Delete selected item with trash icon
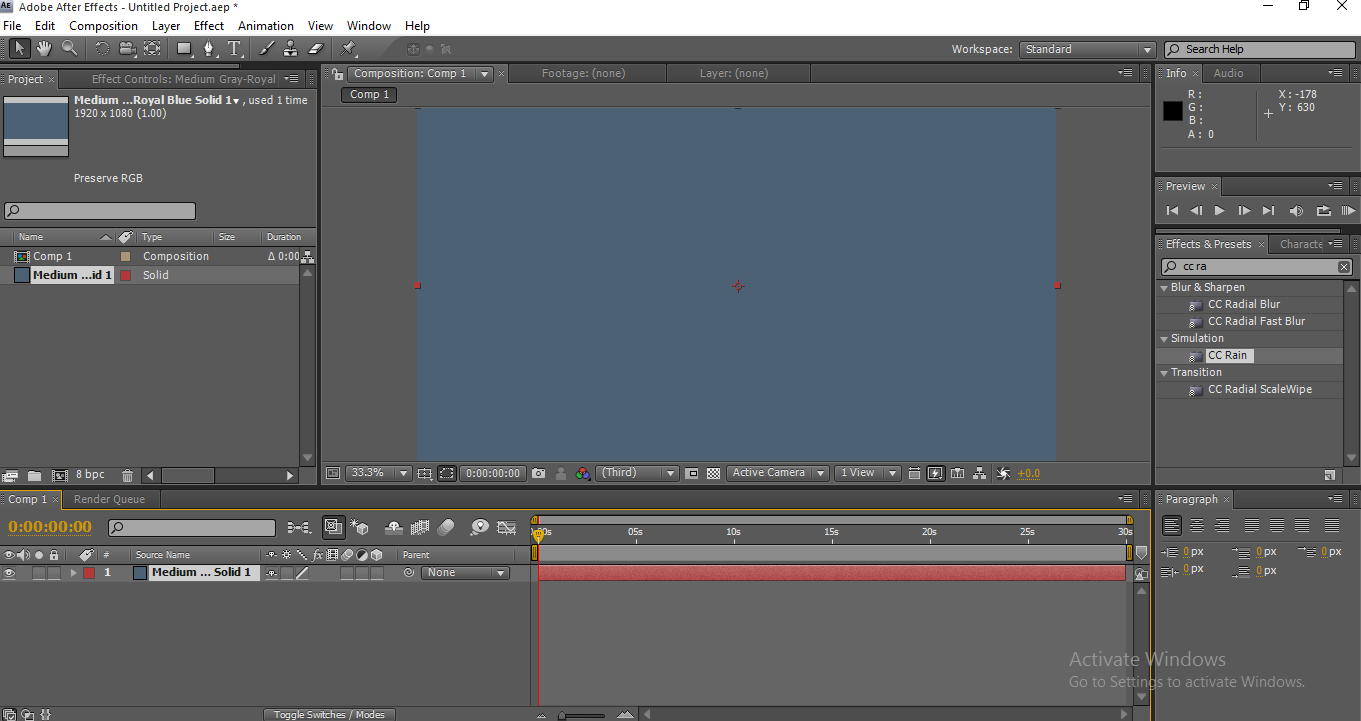 point(127,476)
